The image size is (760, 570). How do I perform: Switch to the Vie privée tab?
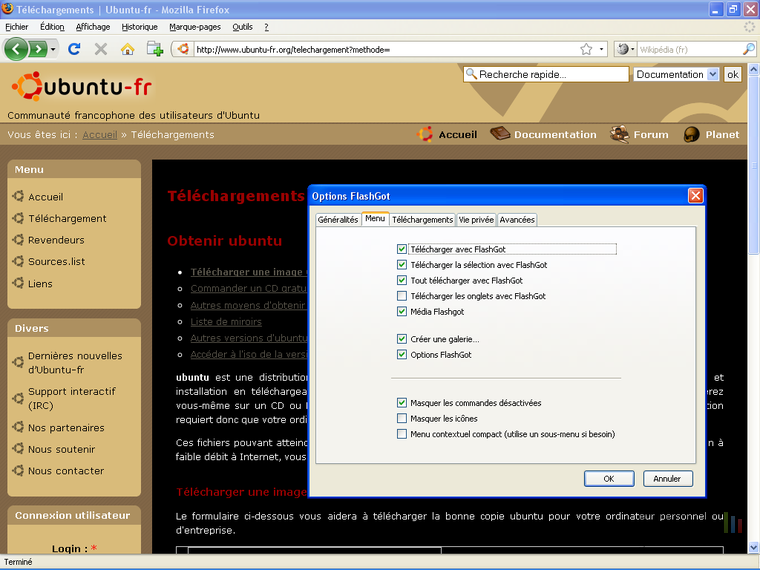pyautogui.click(x=476, y=220)
